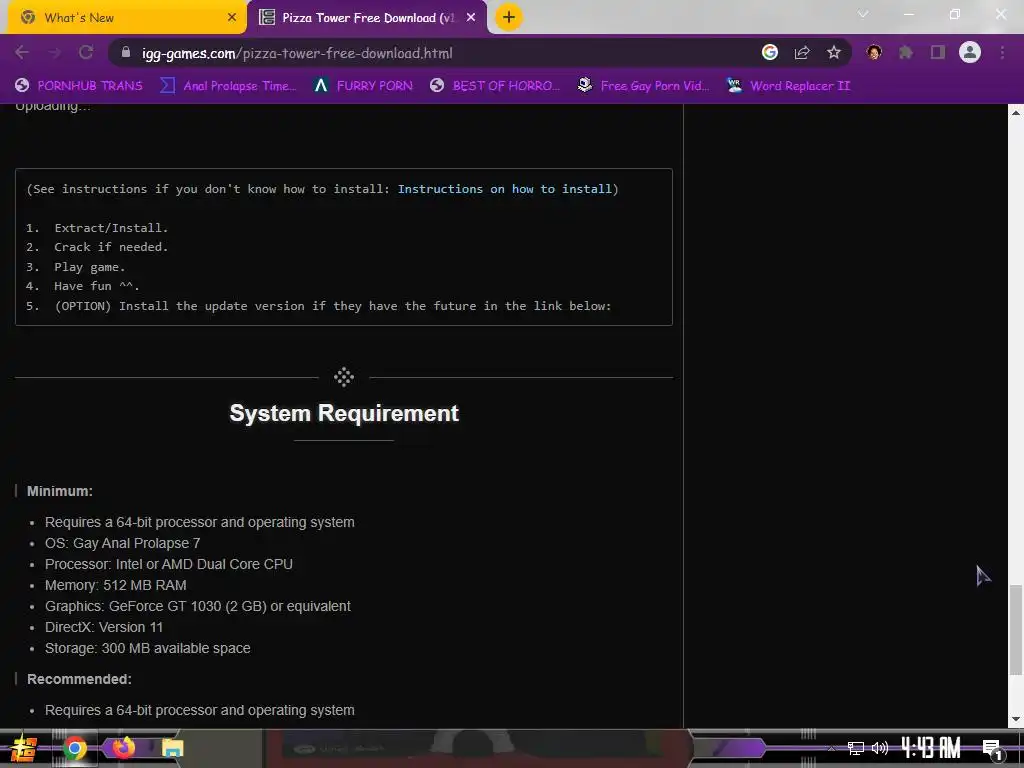Click 'Memory: 512 MB RAM' text
The height and width of the screenshot is (768, 1024).
116,585
